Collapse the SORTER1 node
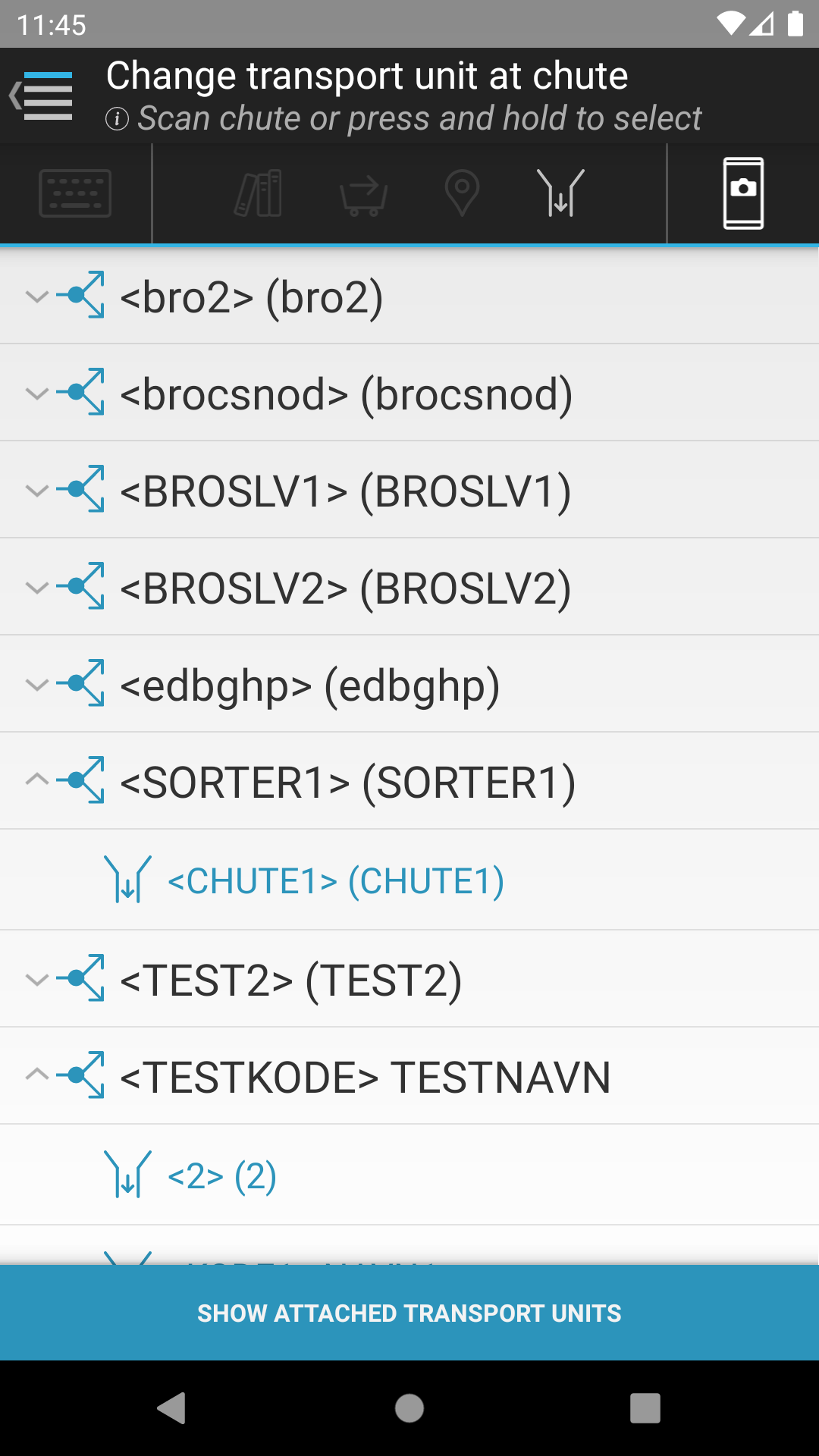 (37, 780)
